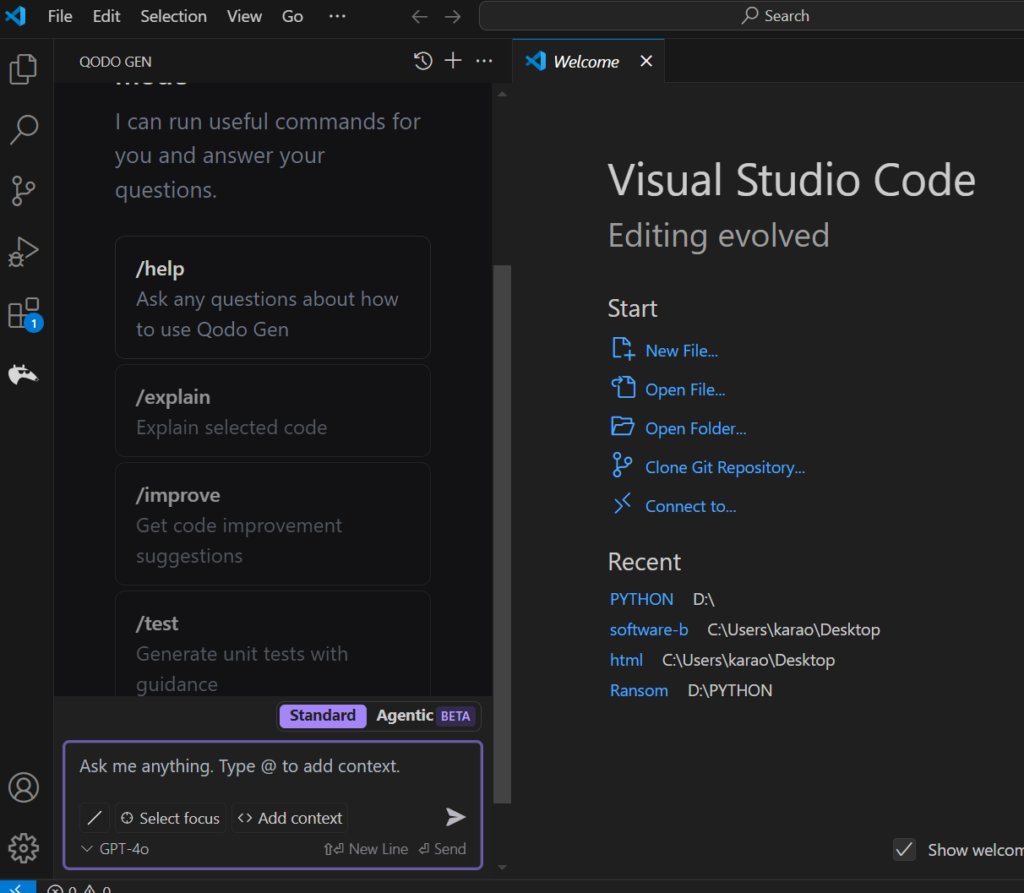Viewport: 1024px width, 893px height.
Task: Switch chat mode to Standard
Action: (323, 716)
